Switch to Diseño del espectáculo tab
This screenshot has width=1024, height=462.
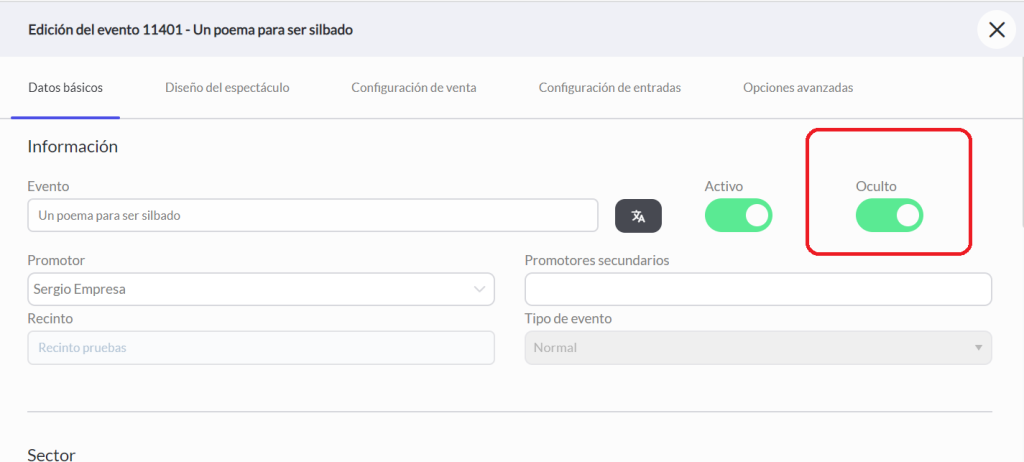[227, 88]
